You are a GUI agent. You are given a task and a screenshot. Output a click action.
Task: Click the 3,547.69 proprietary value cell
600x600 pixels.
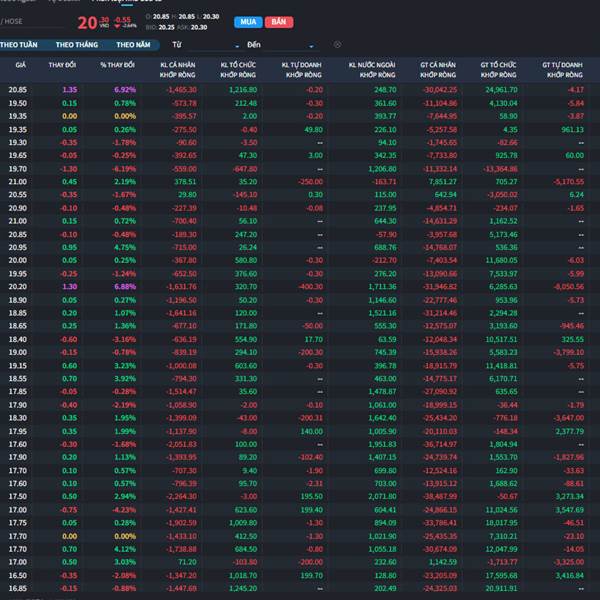(569, 510)
